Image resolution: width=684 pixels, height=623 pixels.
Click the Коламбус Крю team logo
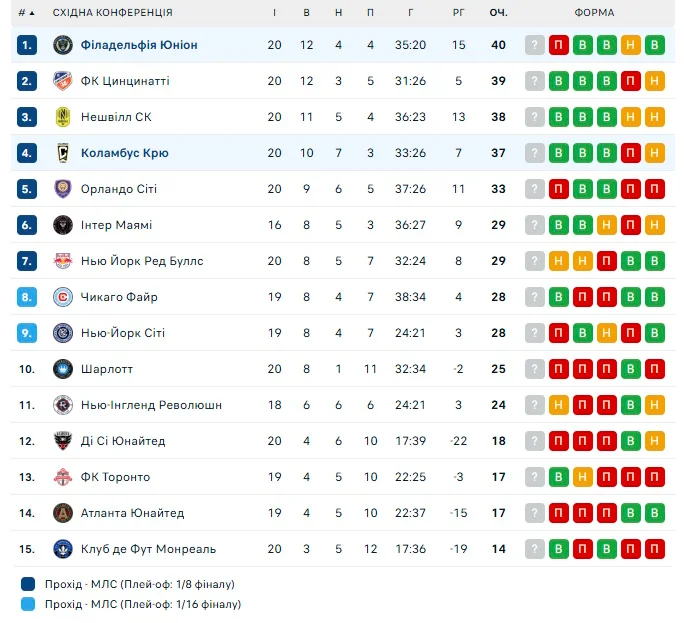pyautogui.click(x=62, y=153)
